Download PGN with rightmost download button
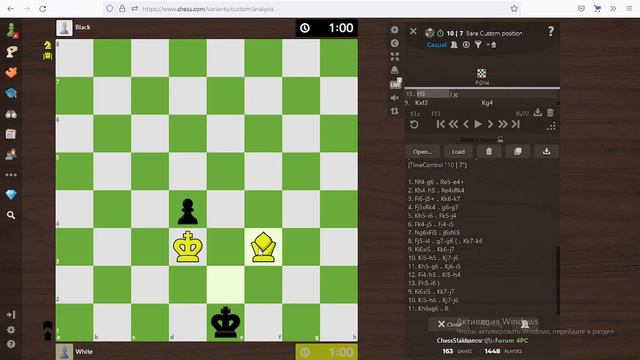Image resolution: width=640 pixels, height=360 pixels. [546, 152]
